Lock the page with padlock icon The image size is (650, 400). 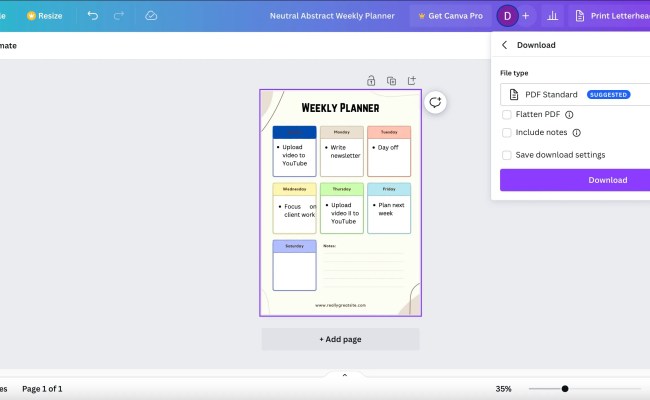pyautogui.click(x=371, y=80)
